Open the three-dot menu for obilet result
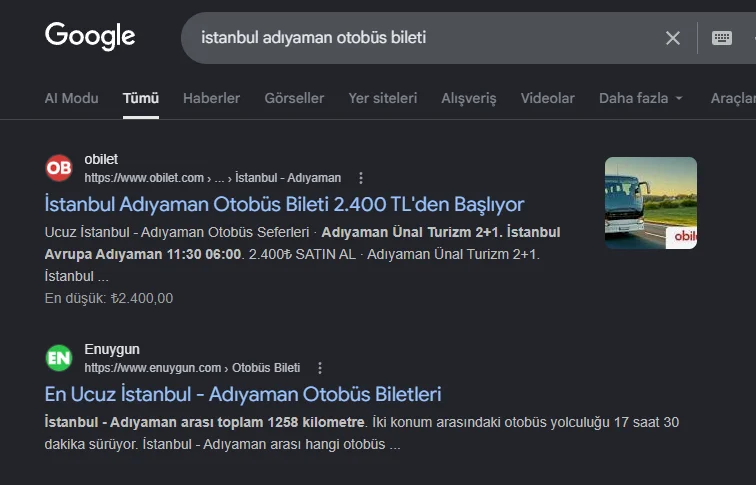This screenshot has height=485, width=756. pos(361,178)
